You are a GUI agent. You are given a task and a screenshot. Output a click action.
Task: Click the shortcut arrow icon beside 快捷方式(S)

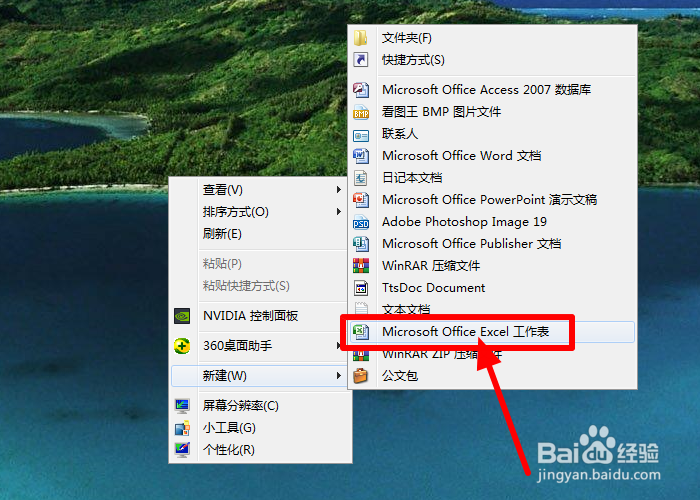[361, 60]
